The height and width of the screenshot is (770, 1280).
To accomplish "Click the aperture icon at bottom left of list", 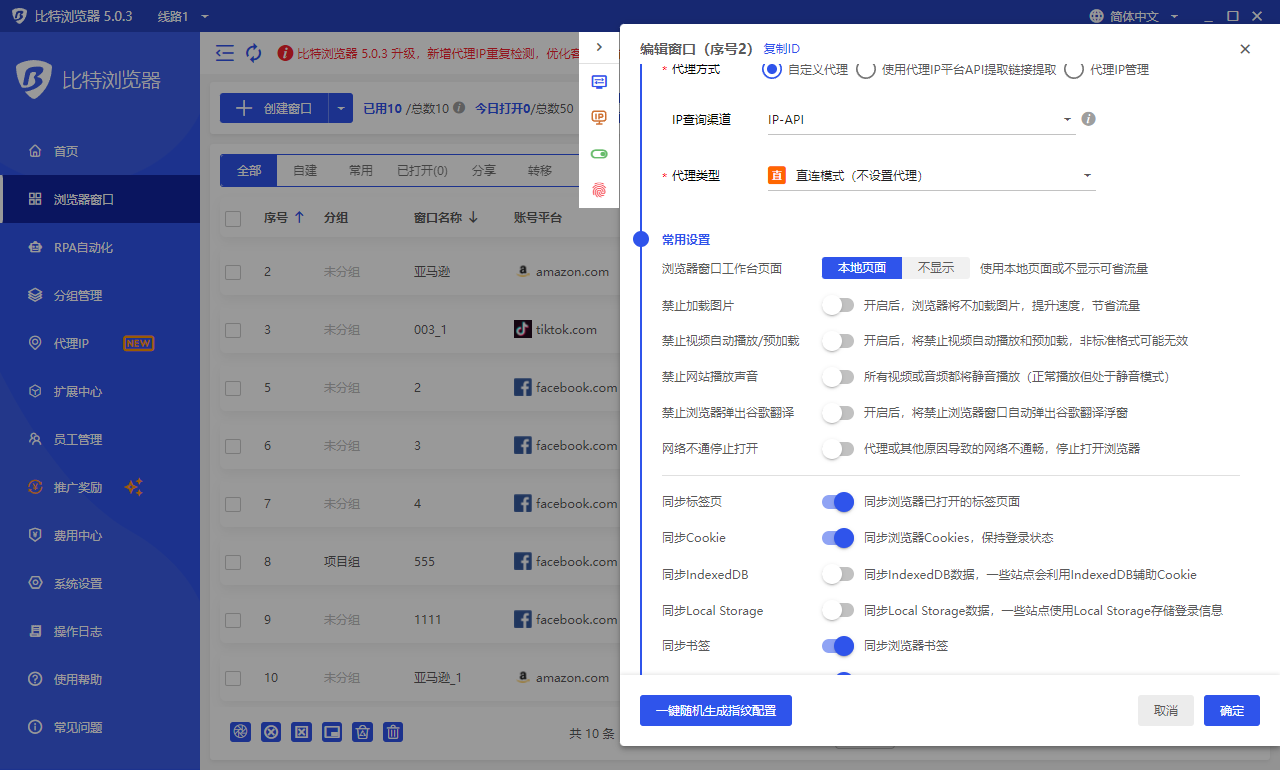I will pos(240,732).
